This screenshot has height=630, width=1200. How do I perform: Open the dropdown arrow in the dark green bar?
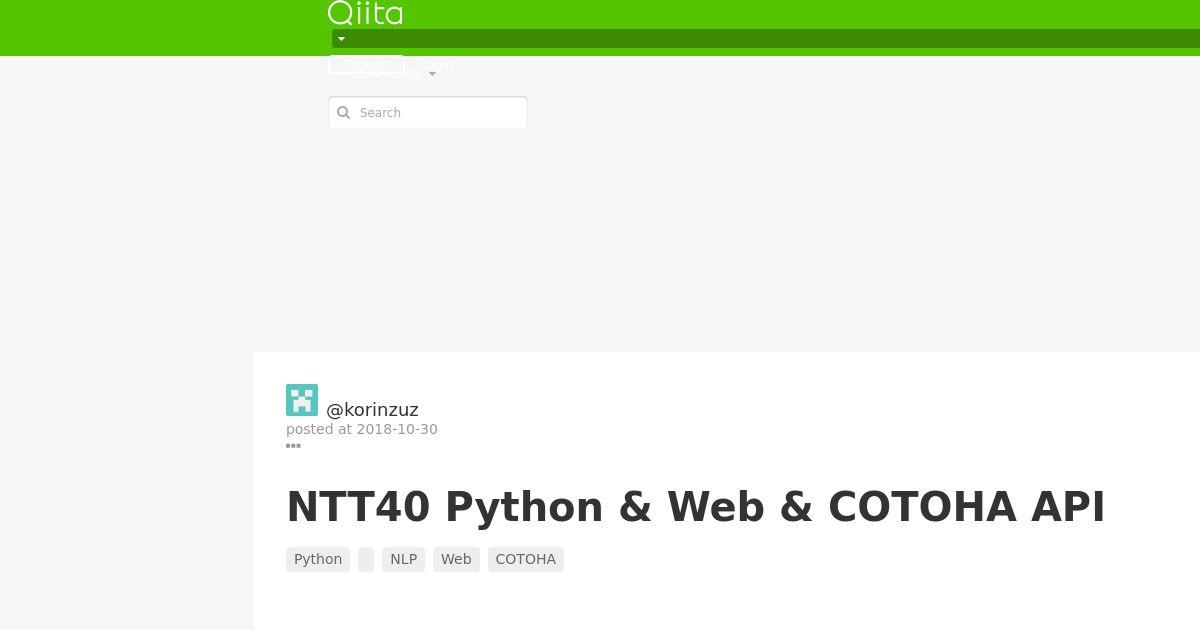click(x=341, y=39)
